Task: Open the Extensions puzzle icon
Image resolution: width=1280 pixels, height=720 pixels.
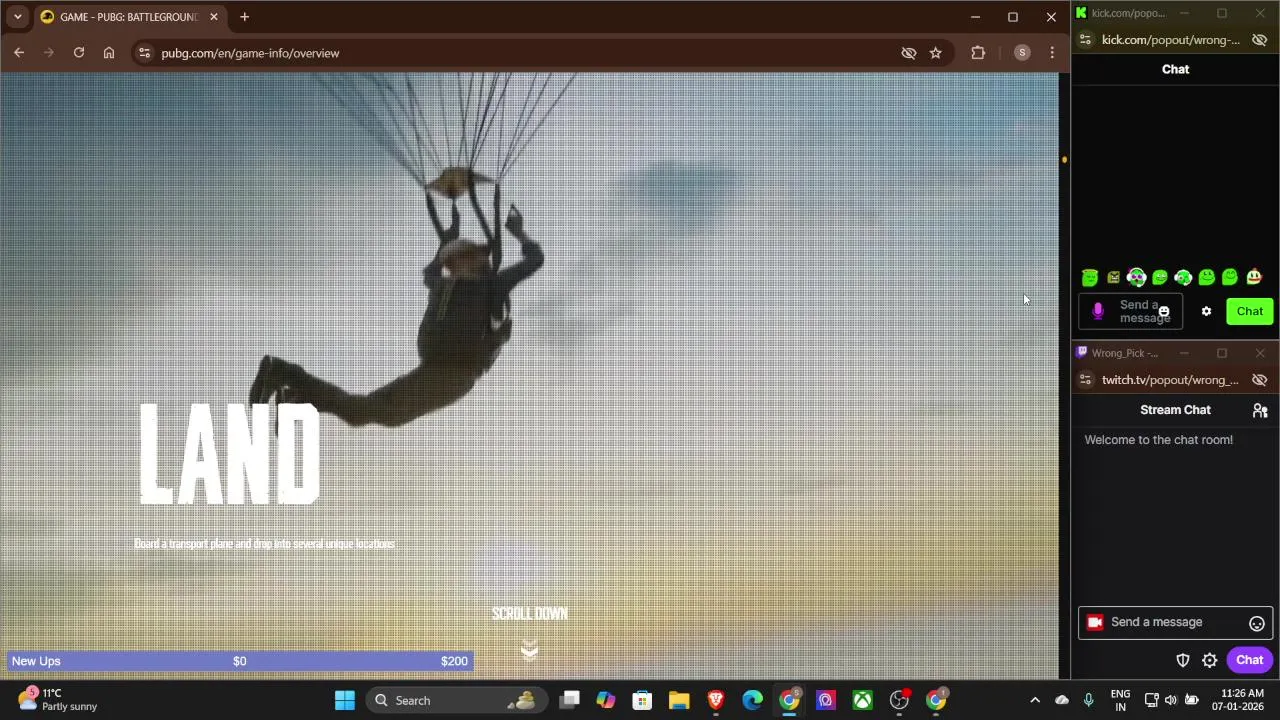Action: 978,53
